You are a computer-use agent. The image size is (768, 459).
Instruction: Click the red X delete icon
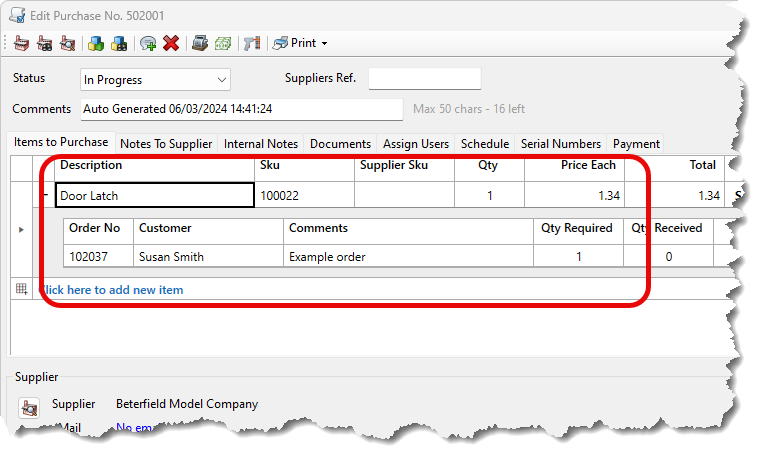pyautogui.click(x=171, y=43)
